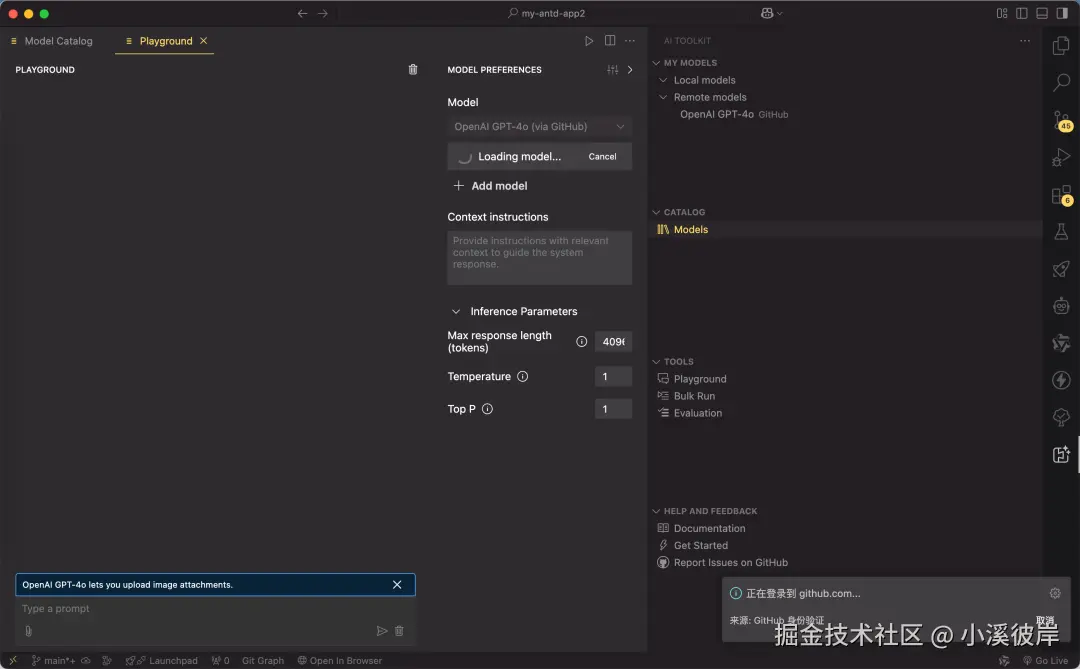Open notification settings gear icon

click(x=1055, y=593)
